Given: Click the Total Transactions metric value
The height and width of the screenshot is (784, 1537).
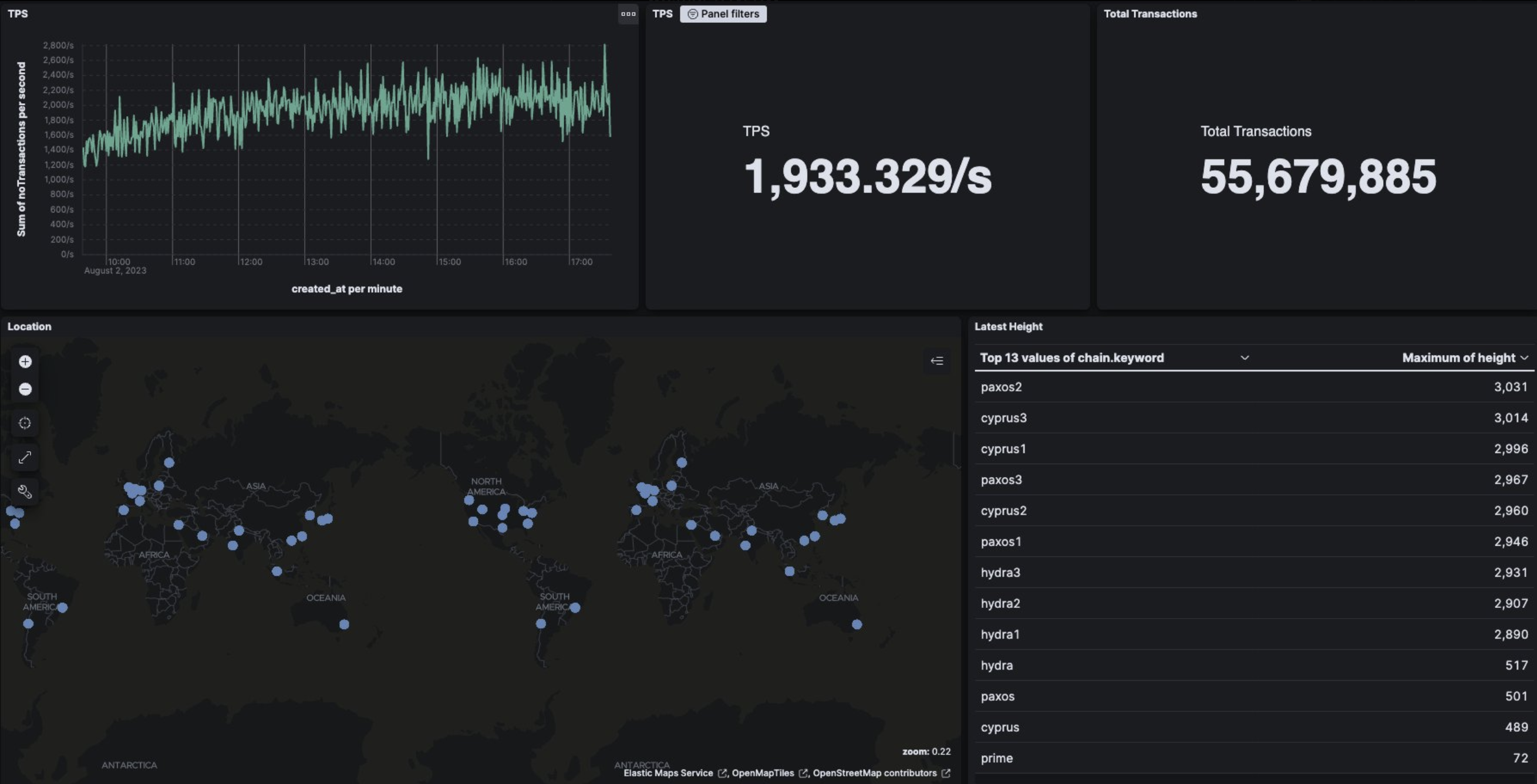Looking at the screenshot, I should pyautogui.click(x=1317, y=177).
